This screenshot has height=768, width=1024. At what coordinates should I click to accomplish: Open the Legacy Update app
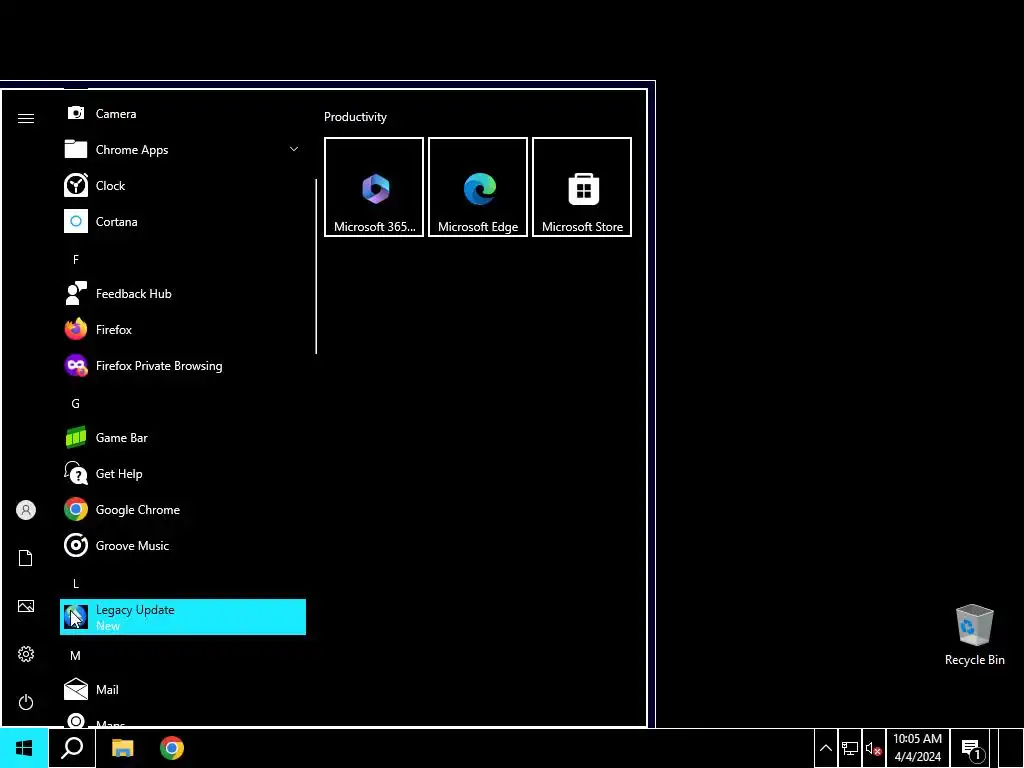pos(183,617)
